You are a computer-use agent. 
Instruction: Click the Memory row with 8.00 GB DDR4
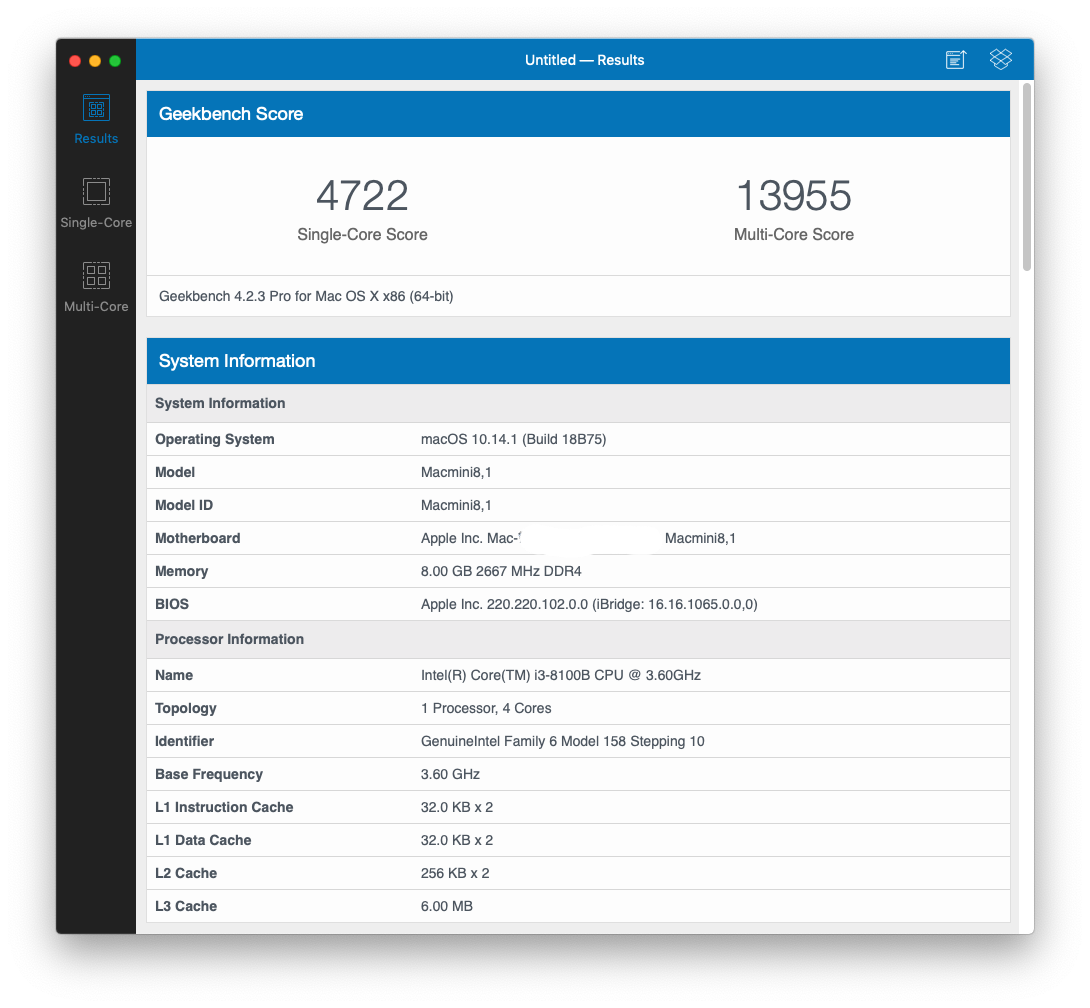(578, 571)
